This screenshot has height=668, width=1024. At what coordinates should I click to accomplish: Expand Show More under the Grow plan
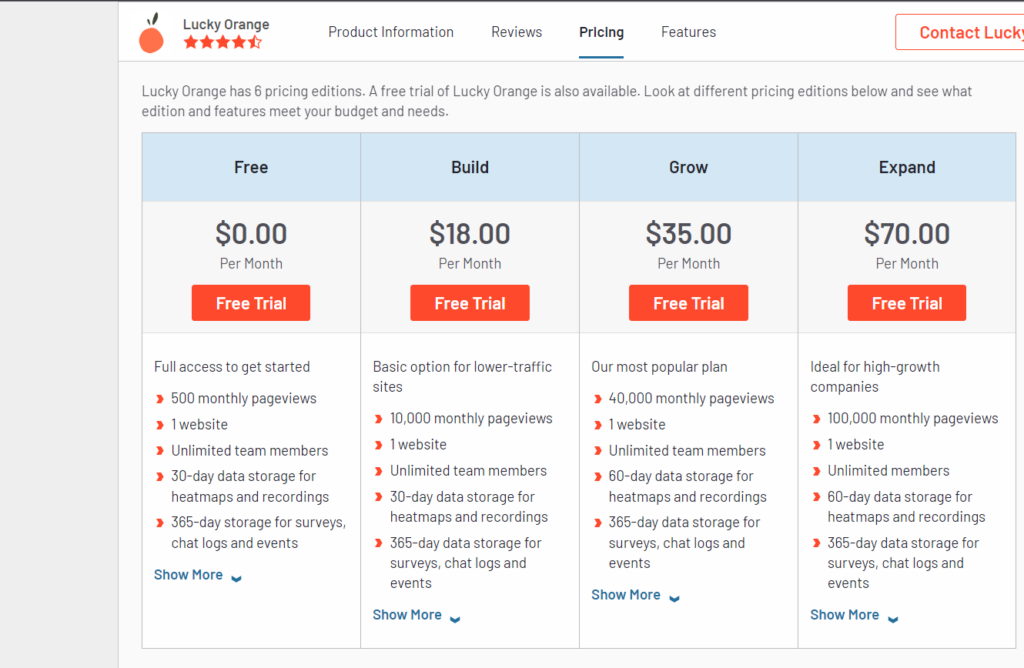coord(625,595)
